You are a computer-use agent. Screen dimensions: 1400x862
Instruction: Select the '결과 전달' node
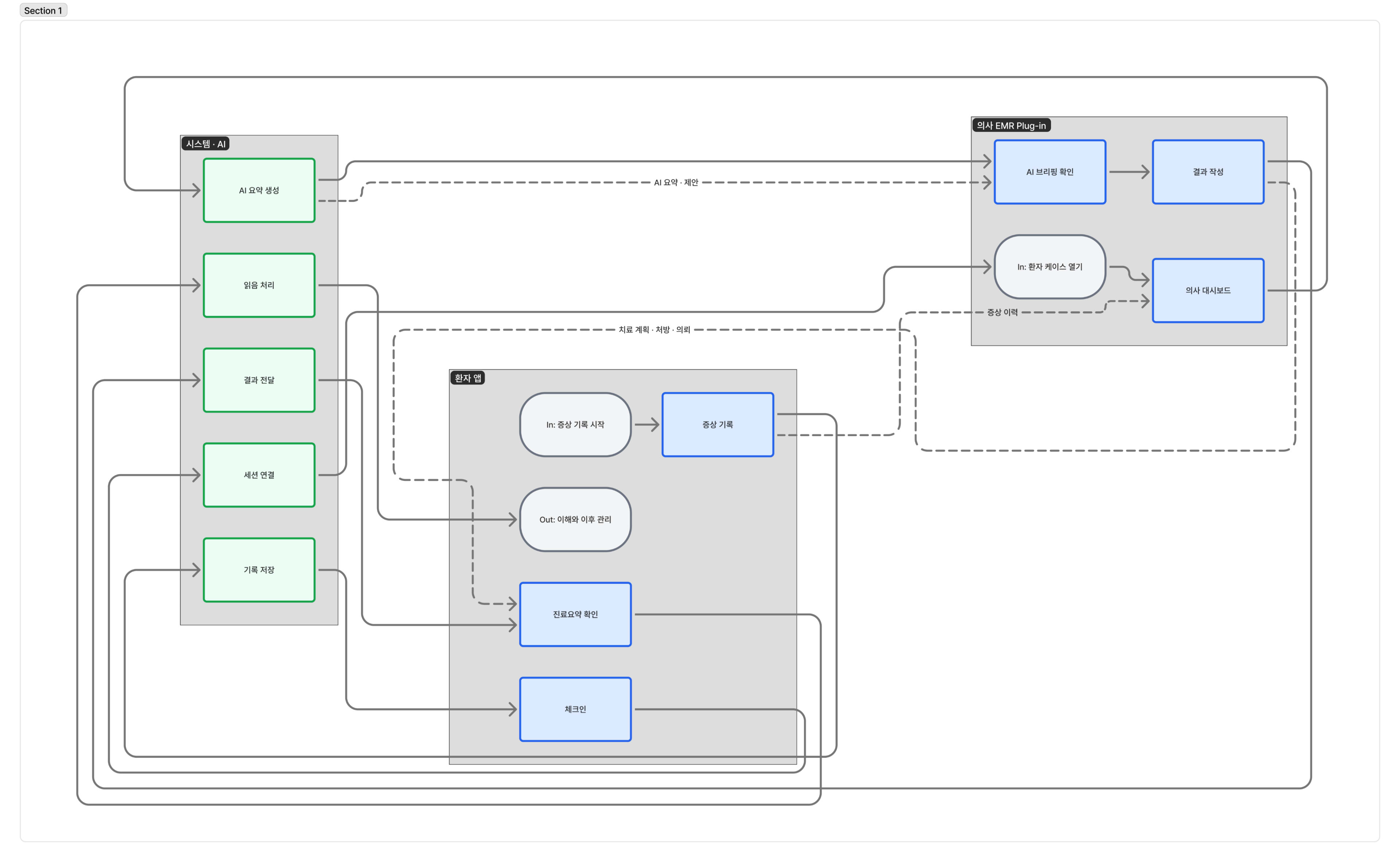click(259, 380)
